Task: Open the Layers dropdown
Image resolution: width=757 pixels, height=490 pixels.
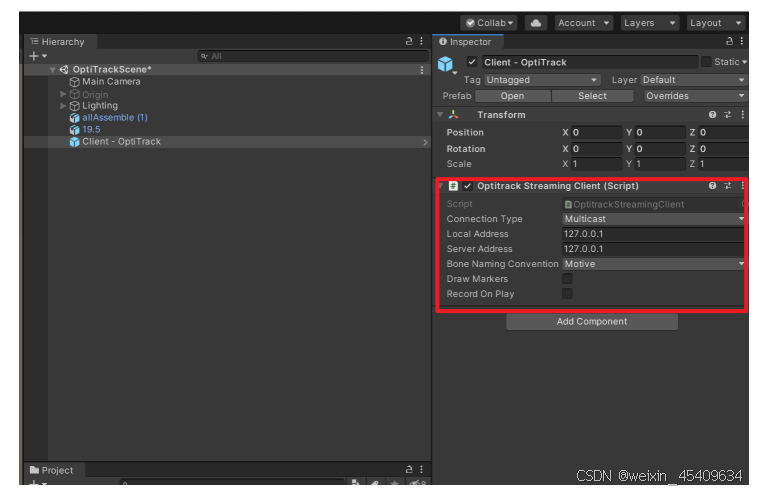Action: (x=649, y=23)
